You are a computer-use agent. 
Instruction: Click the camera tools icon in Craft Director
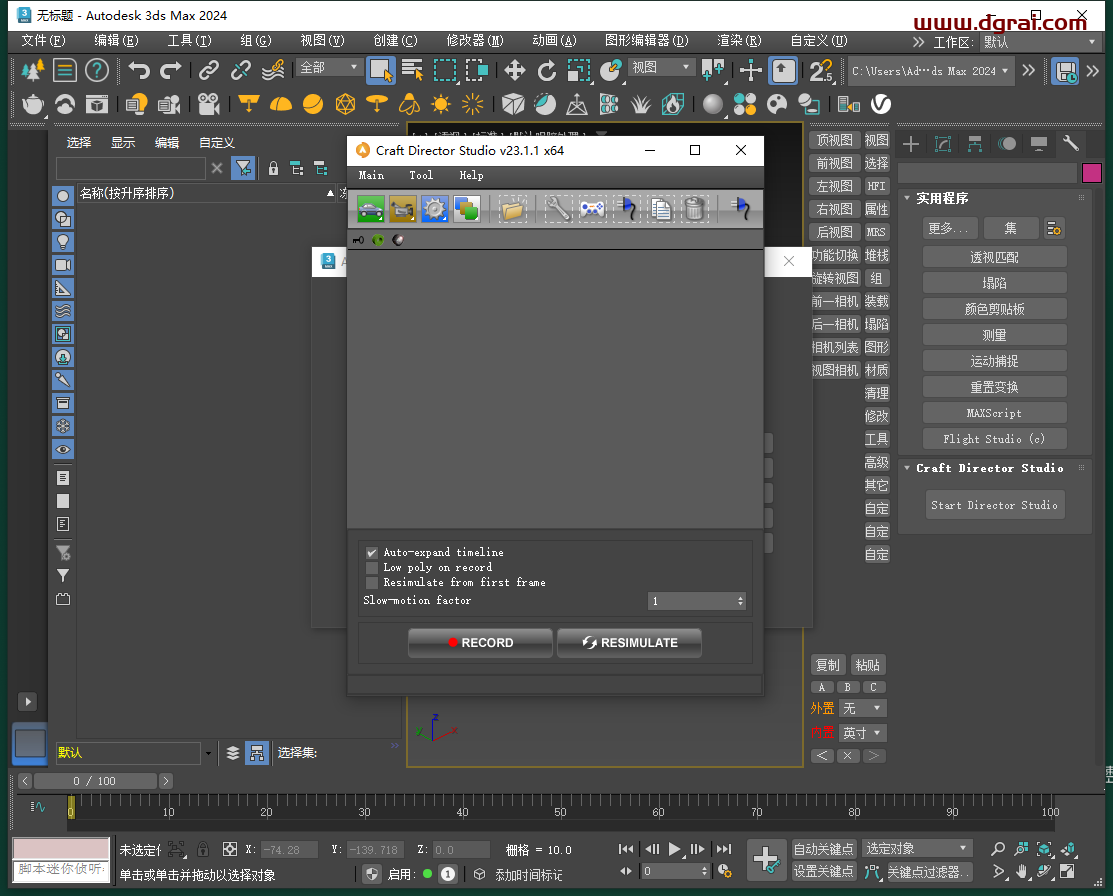pos(402,209)
